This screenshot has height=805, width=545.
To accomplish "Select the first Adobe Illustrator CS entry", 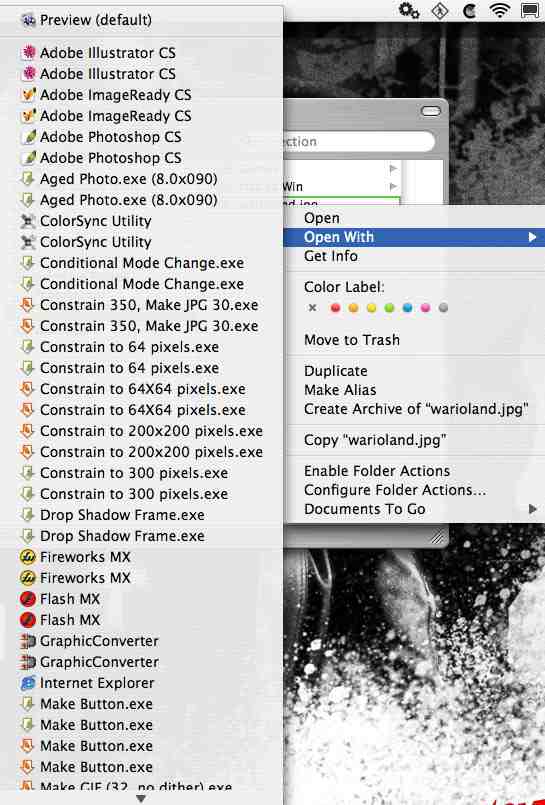I will click(141, 53).
